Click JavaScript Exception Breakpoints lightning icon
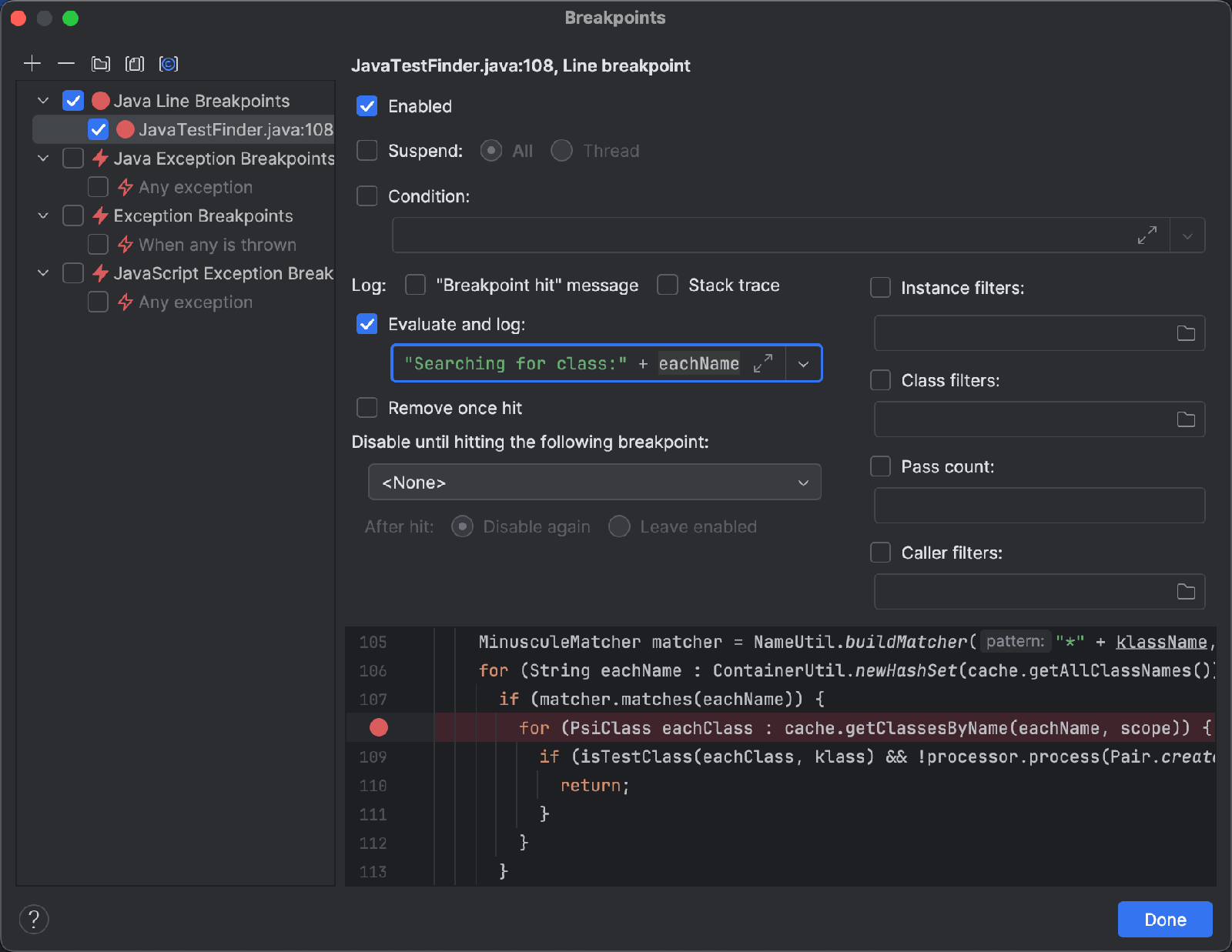This screenshot has width=1232, height=952. [x=100, y=273]
